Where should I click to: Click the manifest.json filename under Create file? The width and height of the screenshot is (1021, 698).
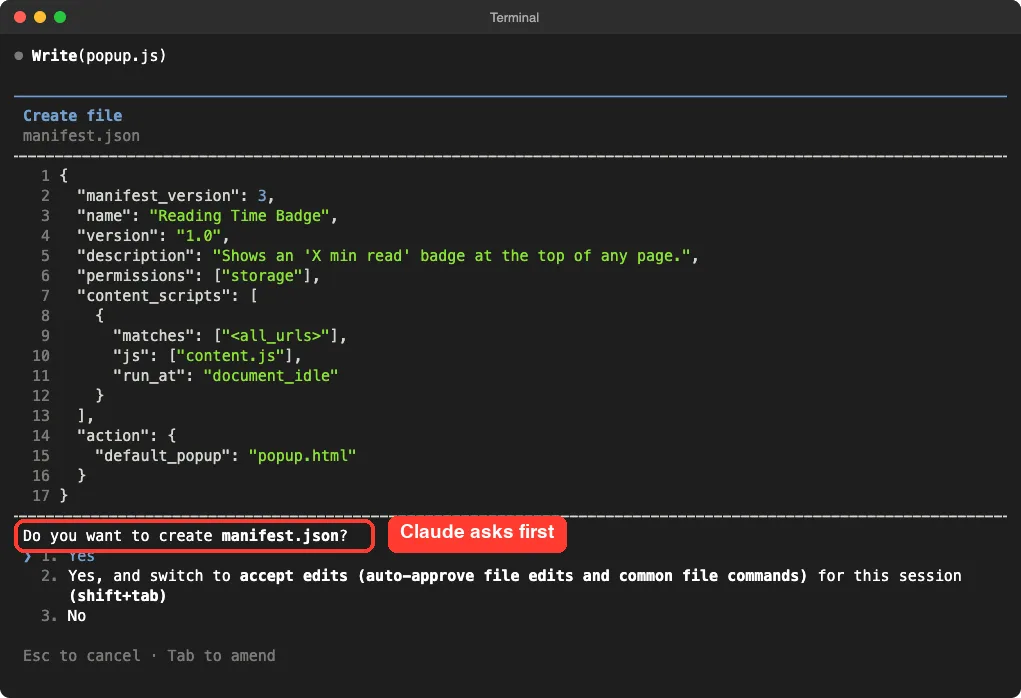(81, 136)
